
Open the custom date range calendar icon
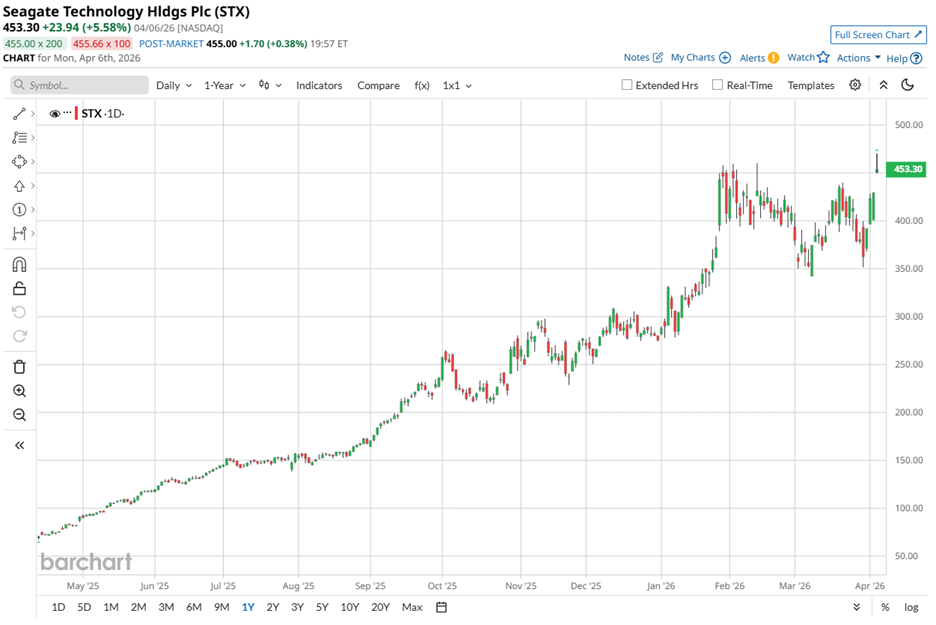[441, 607]
